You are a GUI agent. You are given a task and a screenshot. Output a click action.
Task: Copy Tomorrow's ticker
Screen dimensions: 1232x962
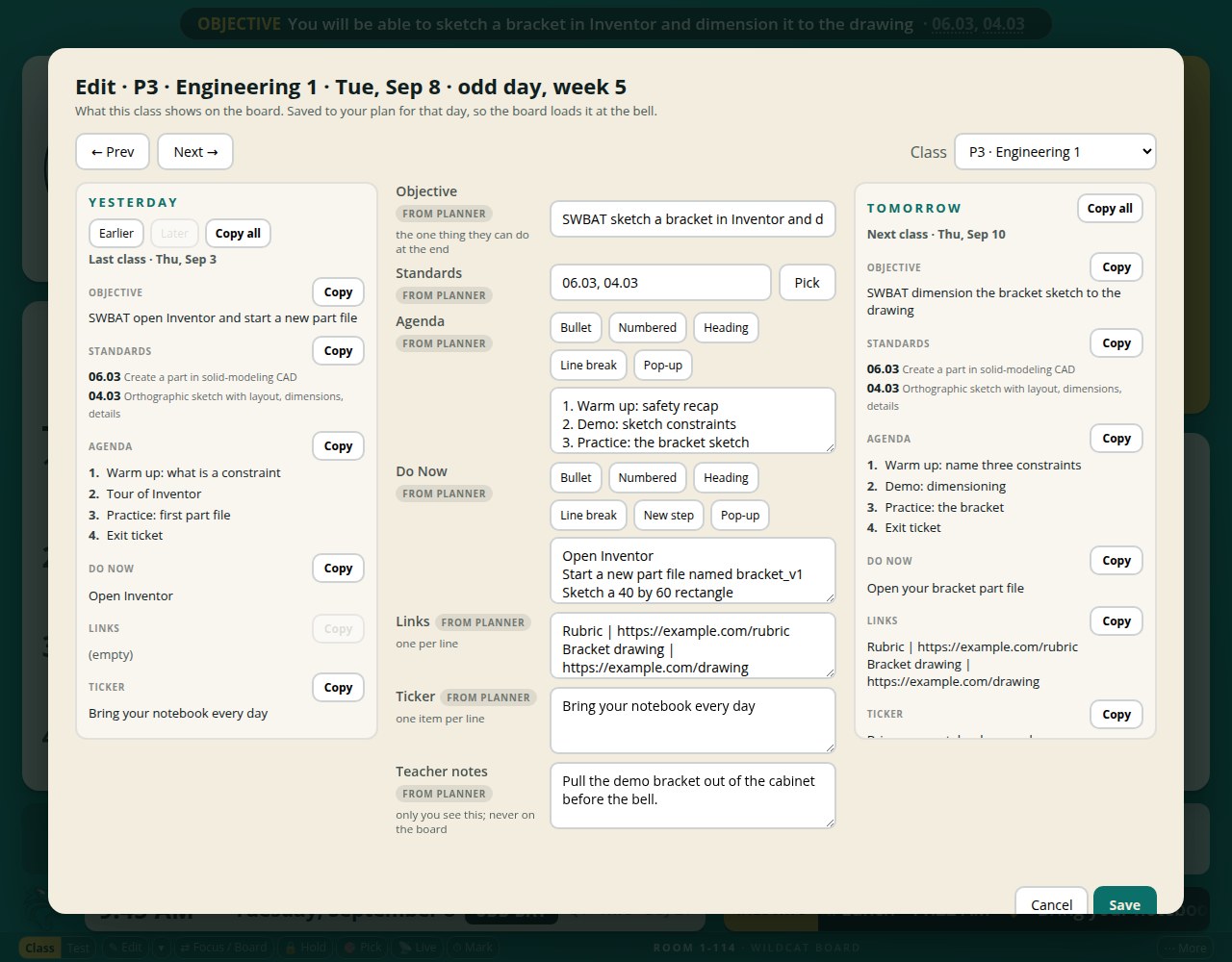(x=1116, y=715)
